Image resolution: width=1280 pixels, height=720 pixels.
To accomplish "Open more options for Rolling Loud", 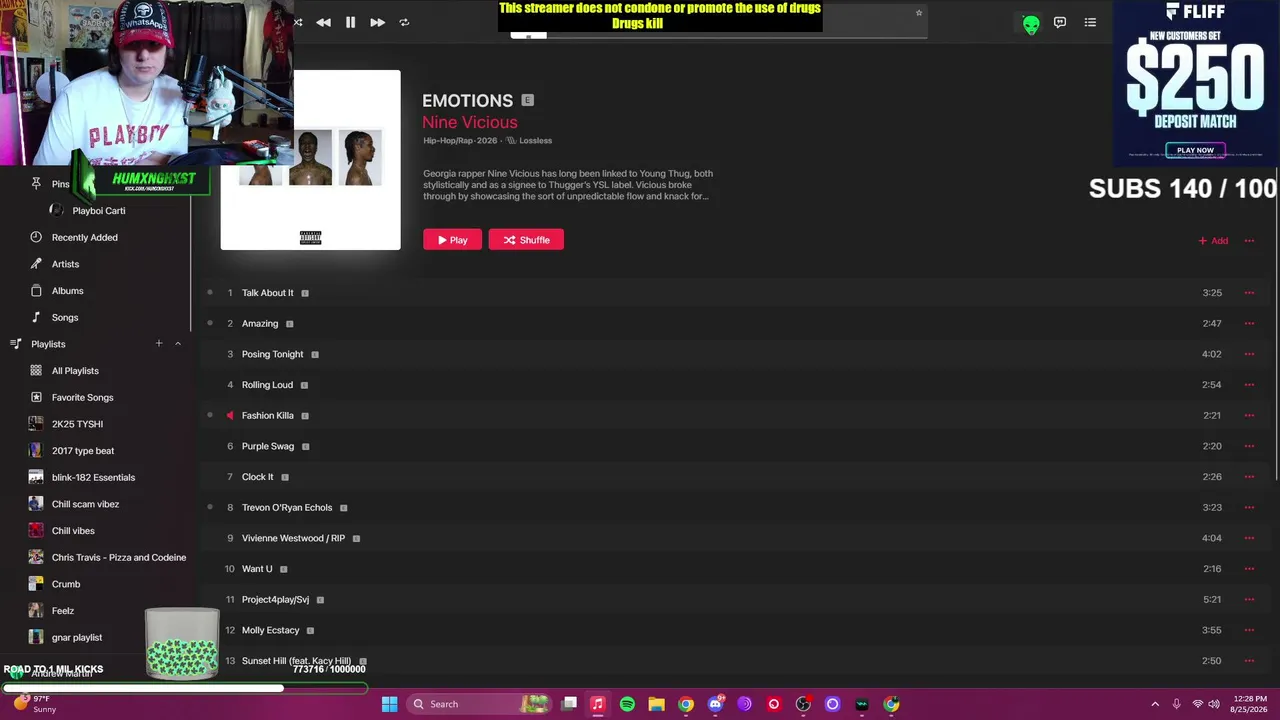I will pos(1249,385).
